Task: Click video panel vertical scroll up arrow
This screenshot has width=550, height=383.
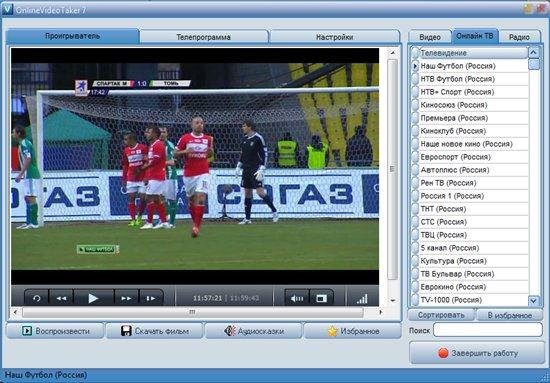Action: (393, 53)
